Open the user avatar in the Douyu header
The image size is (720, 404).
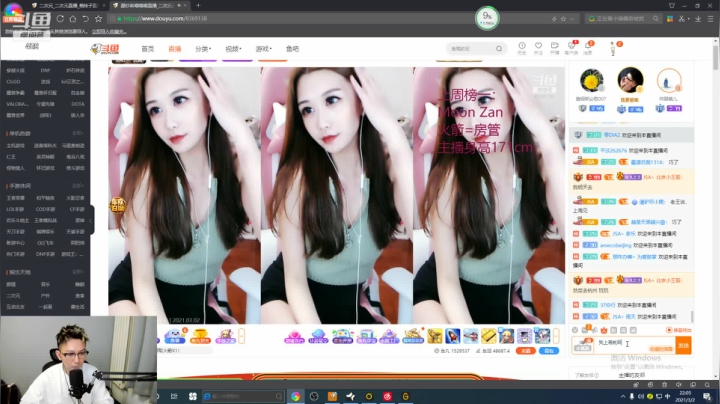[x=613, y=49]
